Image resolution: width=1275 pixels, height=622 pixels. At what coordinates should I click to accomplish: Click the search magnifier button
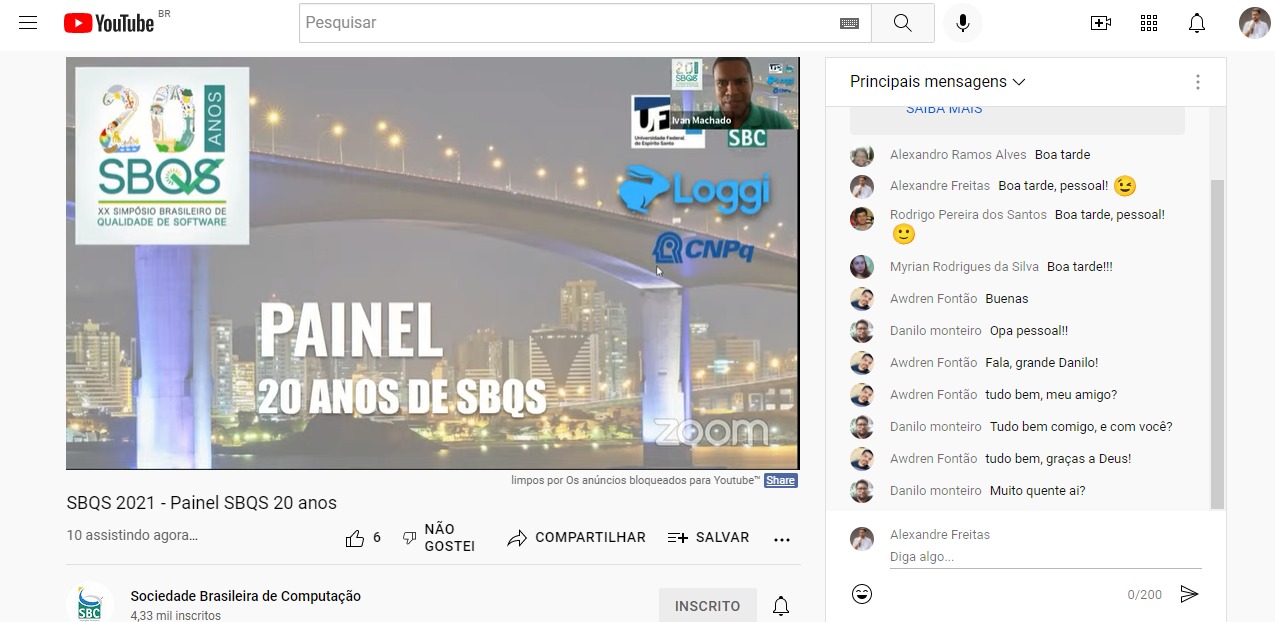902,23
